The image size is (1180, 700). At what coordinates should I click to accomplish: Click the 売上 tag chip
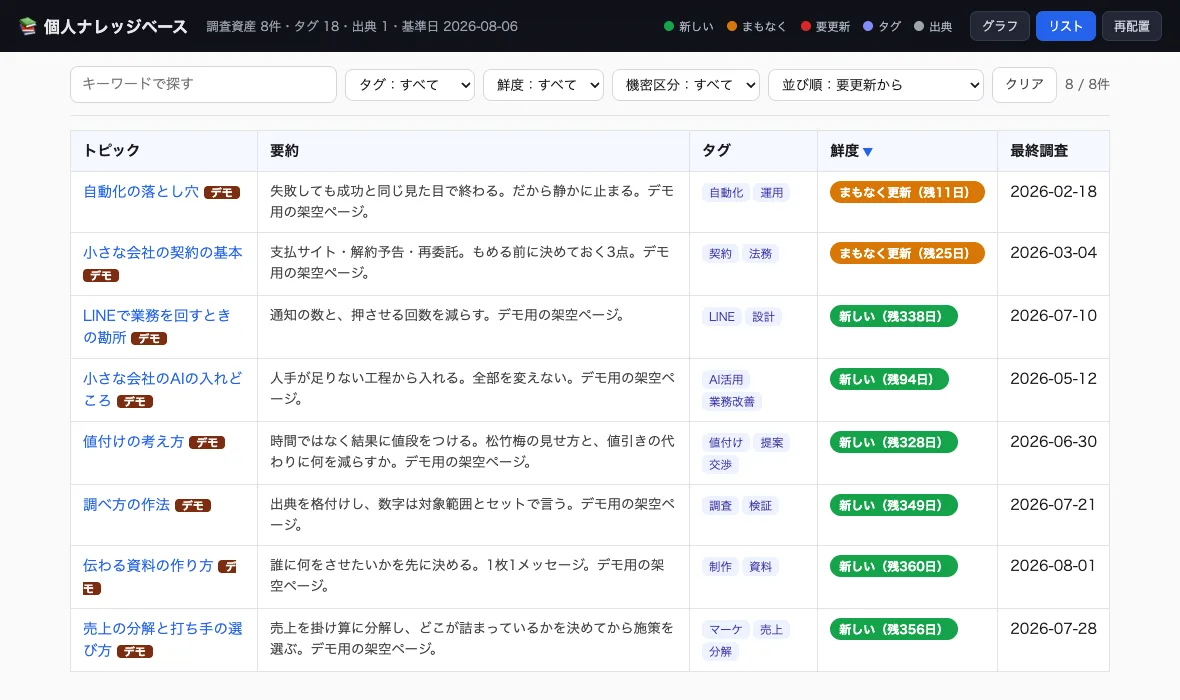[771, 629]
